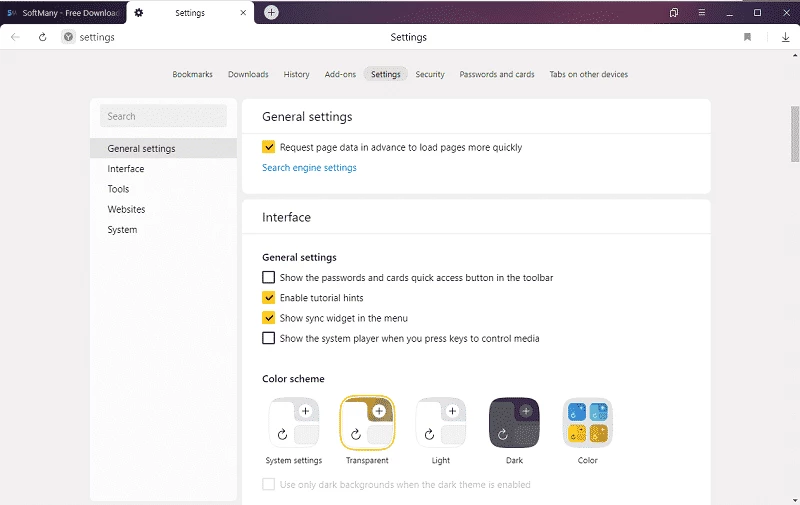
Task: Toggle Show sync widget in the menu
Action: click(x=268, y=318)
